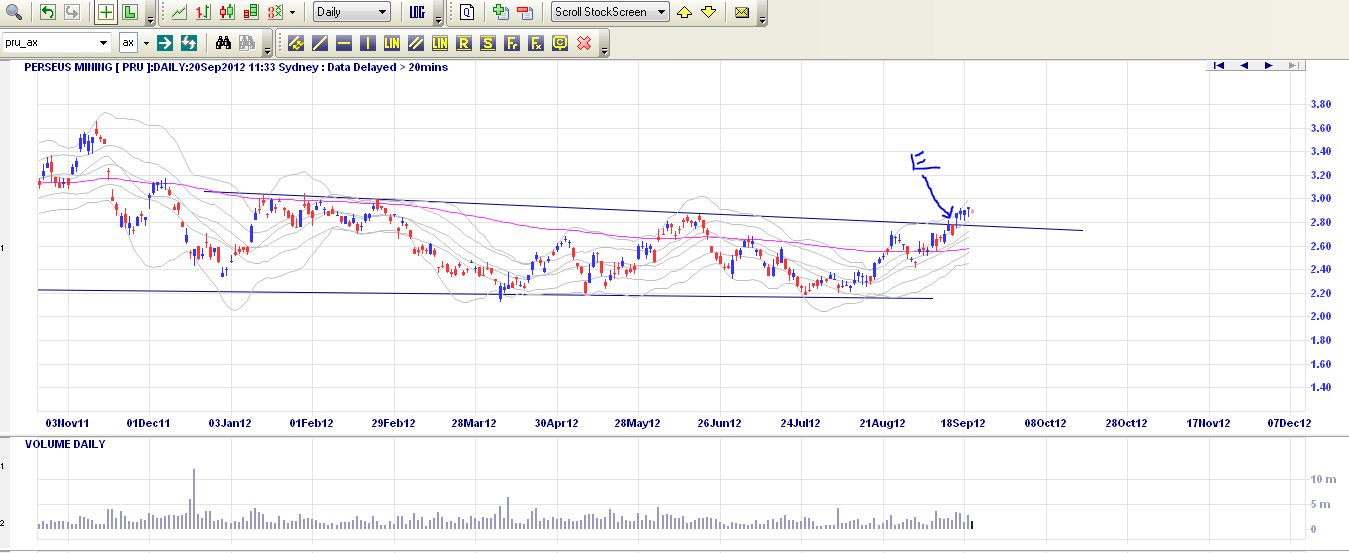
Task: Click the 30Apr12 date axis label
Action: click(557, 423)
